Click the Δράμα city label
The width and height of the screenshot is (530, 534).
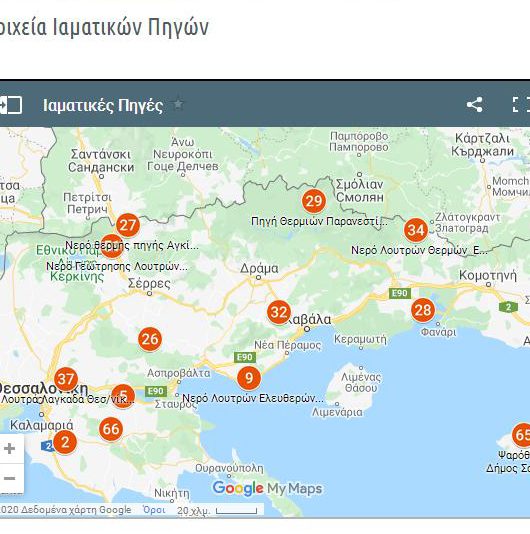pyautogui.click(x=259, y=268)
